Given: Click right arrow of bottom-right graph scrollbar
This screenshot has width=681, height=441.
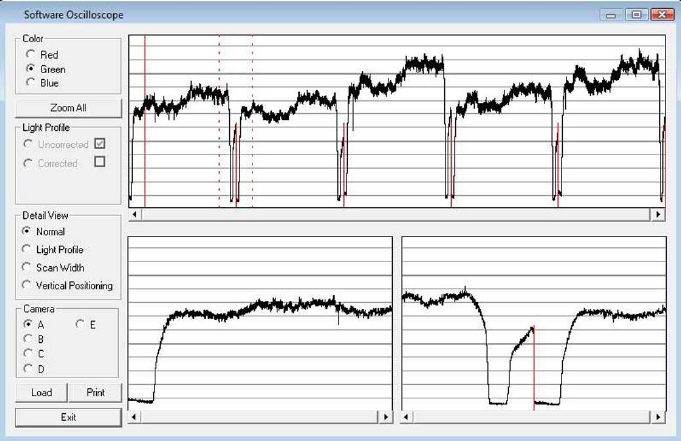Looking at the screenshot, I should click(658, 417).
